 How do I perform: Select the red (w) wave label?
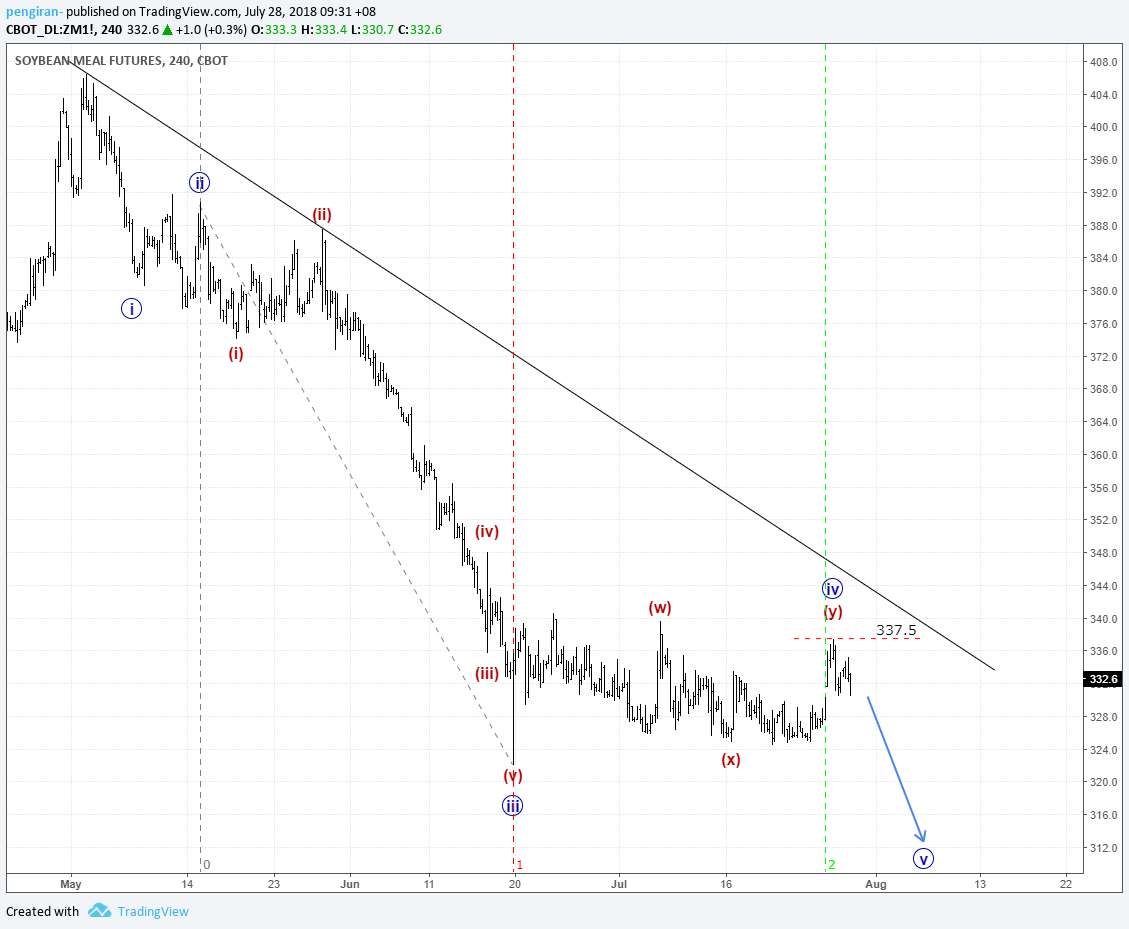tap(660, 608)
